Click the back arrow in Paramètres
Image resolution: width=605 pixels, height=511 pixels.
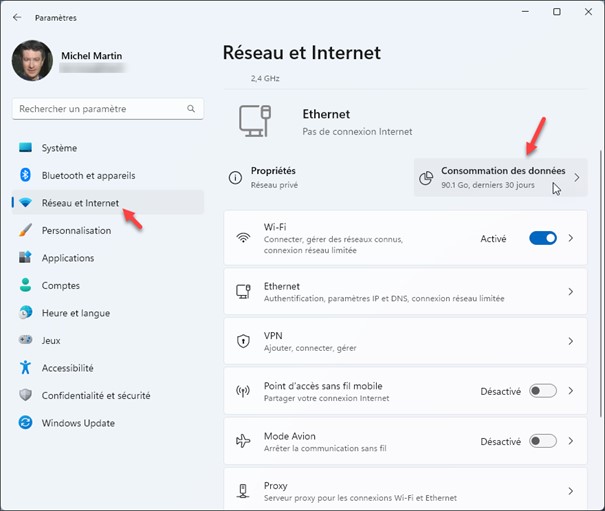coord(17,17)
